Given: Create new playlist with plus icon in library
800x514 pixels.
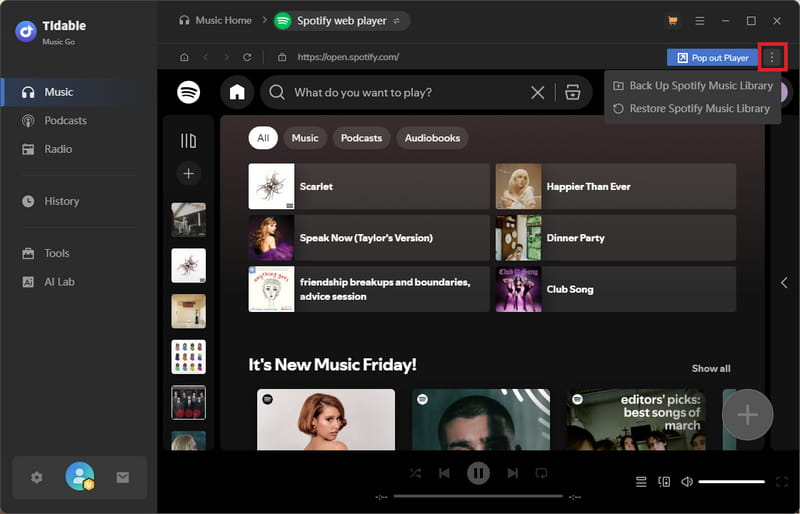Looking at the screenshot, I should [188, 174].
